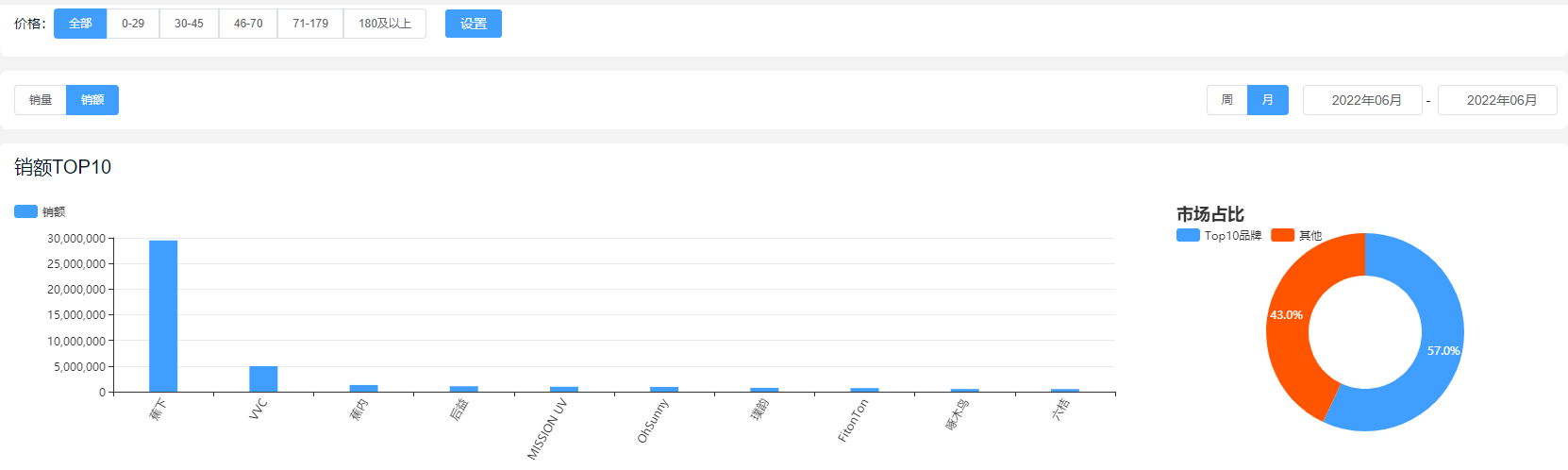Choose the 30-45 price range
The height and width of the screenshot is (470, 1568).
189,24
